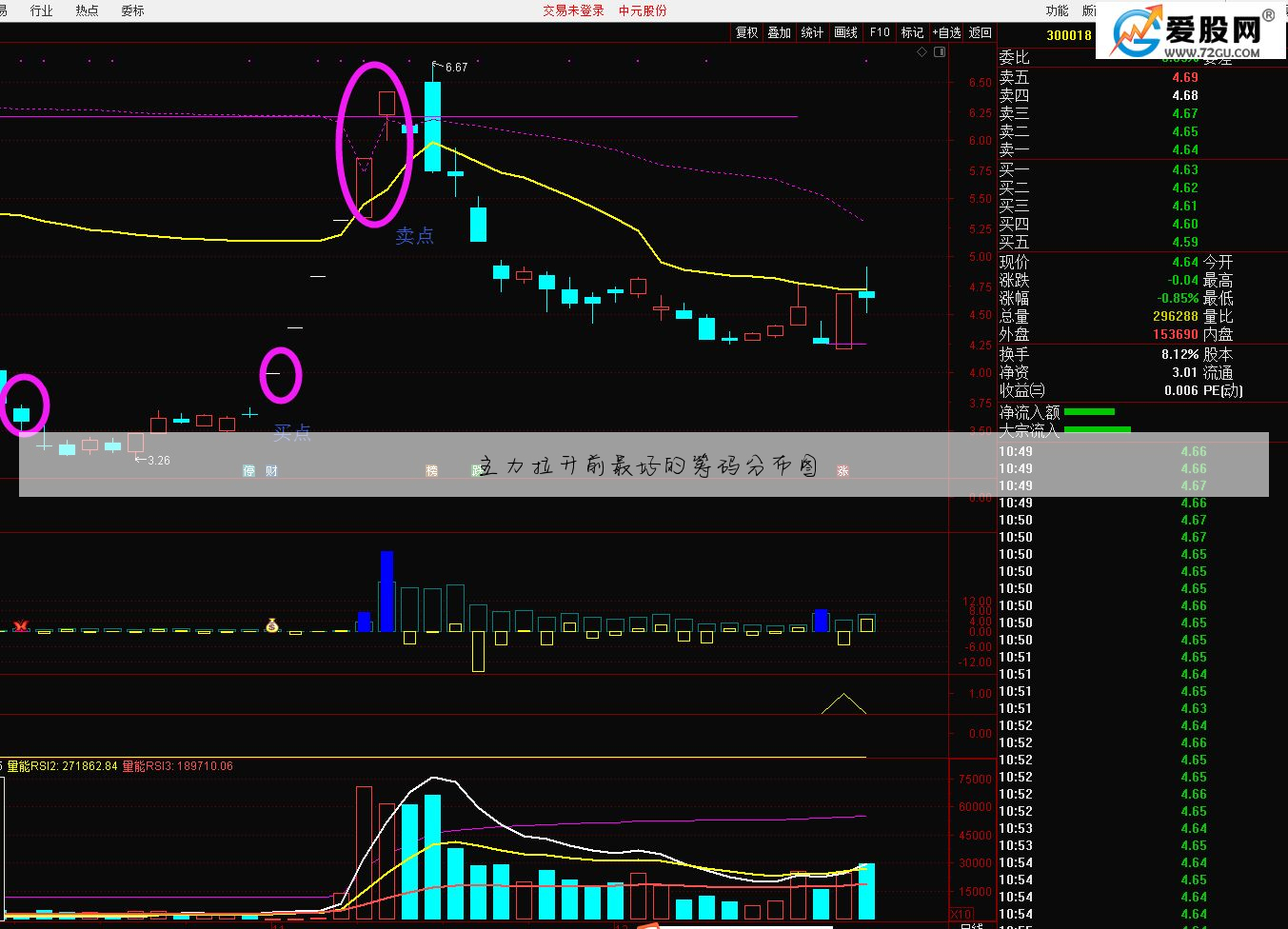This screenshot has height=929, width=1288.
Task: Select the 卖一 ask price 4.64
Action: pyautogui.click(x=1185, y=149)
